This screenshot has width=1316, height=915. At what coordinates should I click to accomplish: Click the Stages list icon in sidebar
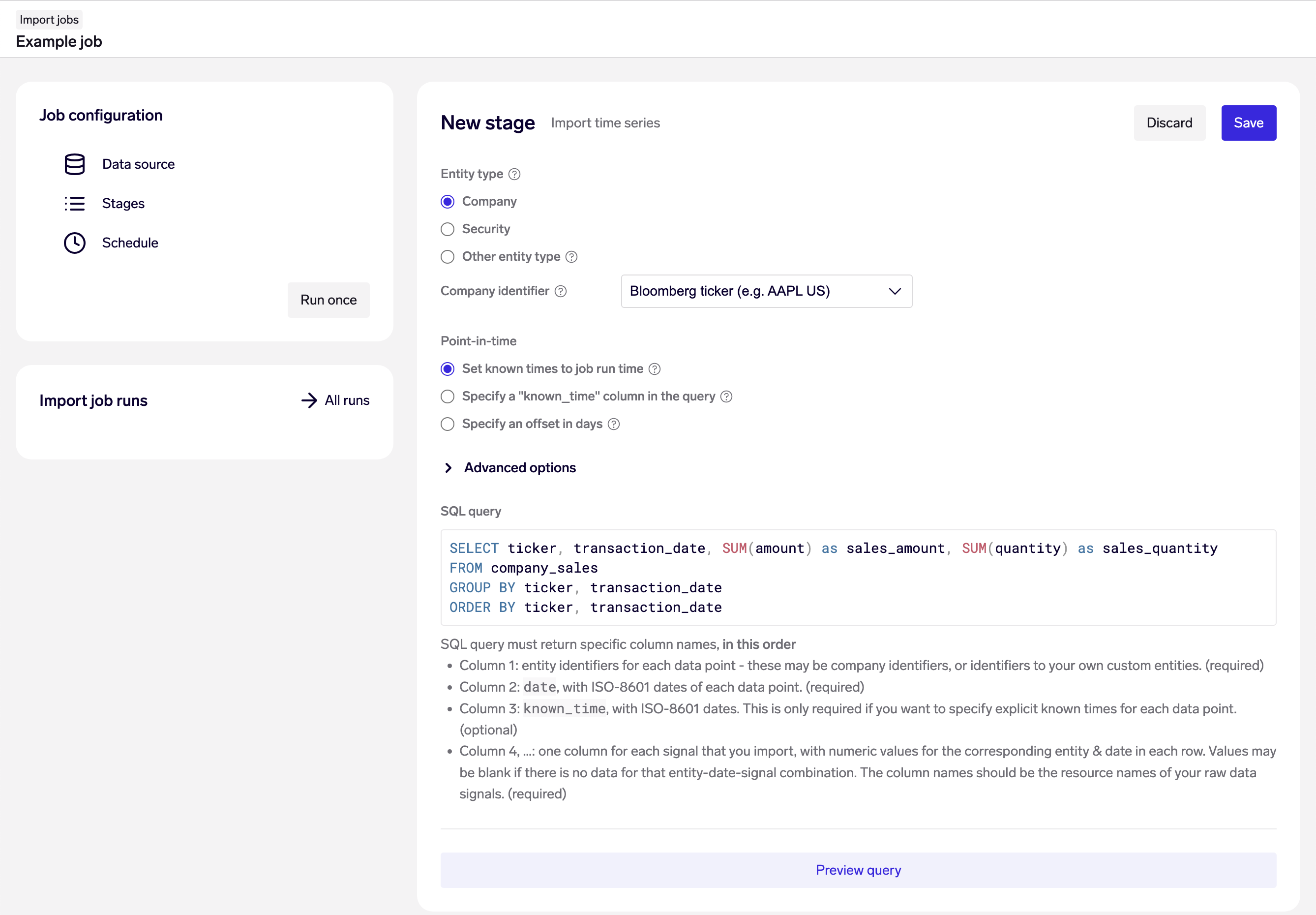75,203
